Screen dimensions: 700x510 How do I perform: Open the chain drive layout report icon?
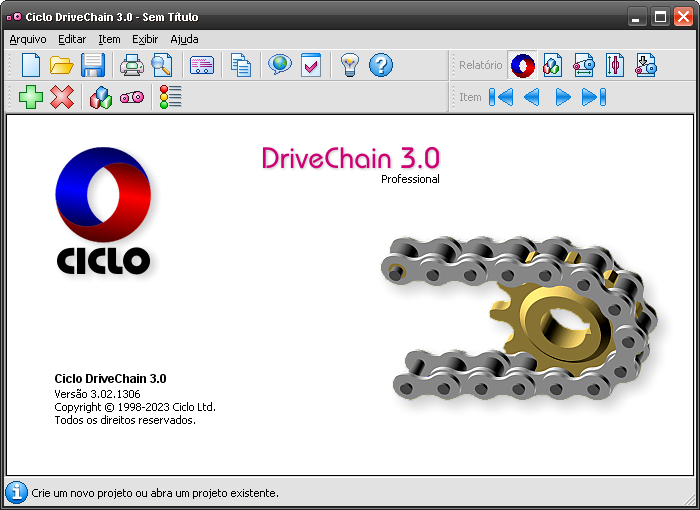click(584, 65)
